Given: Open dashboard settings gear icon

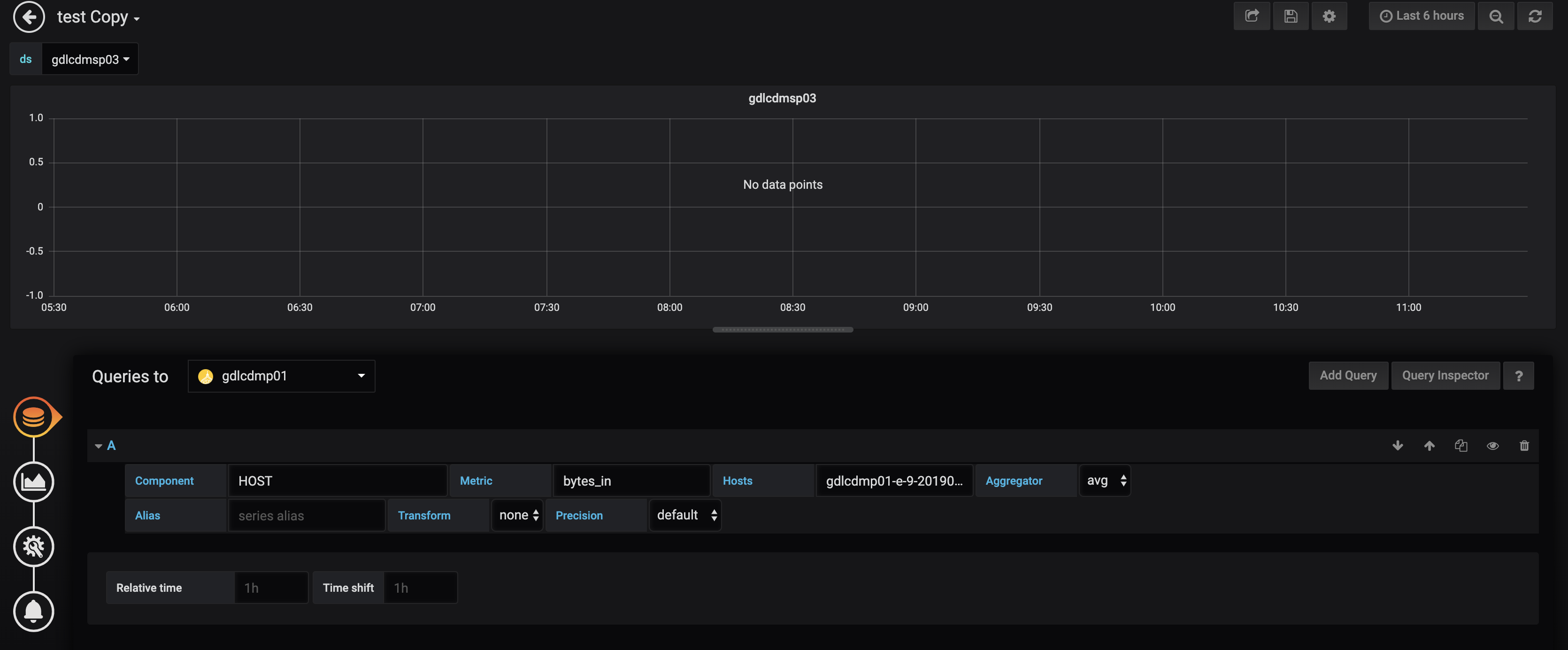Looking at the screenshot, I should click(x=1329, y=16).
